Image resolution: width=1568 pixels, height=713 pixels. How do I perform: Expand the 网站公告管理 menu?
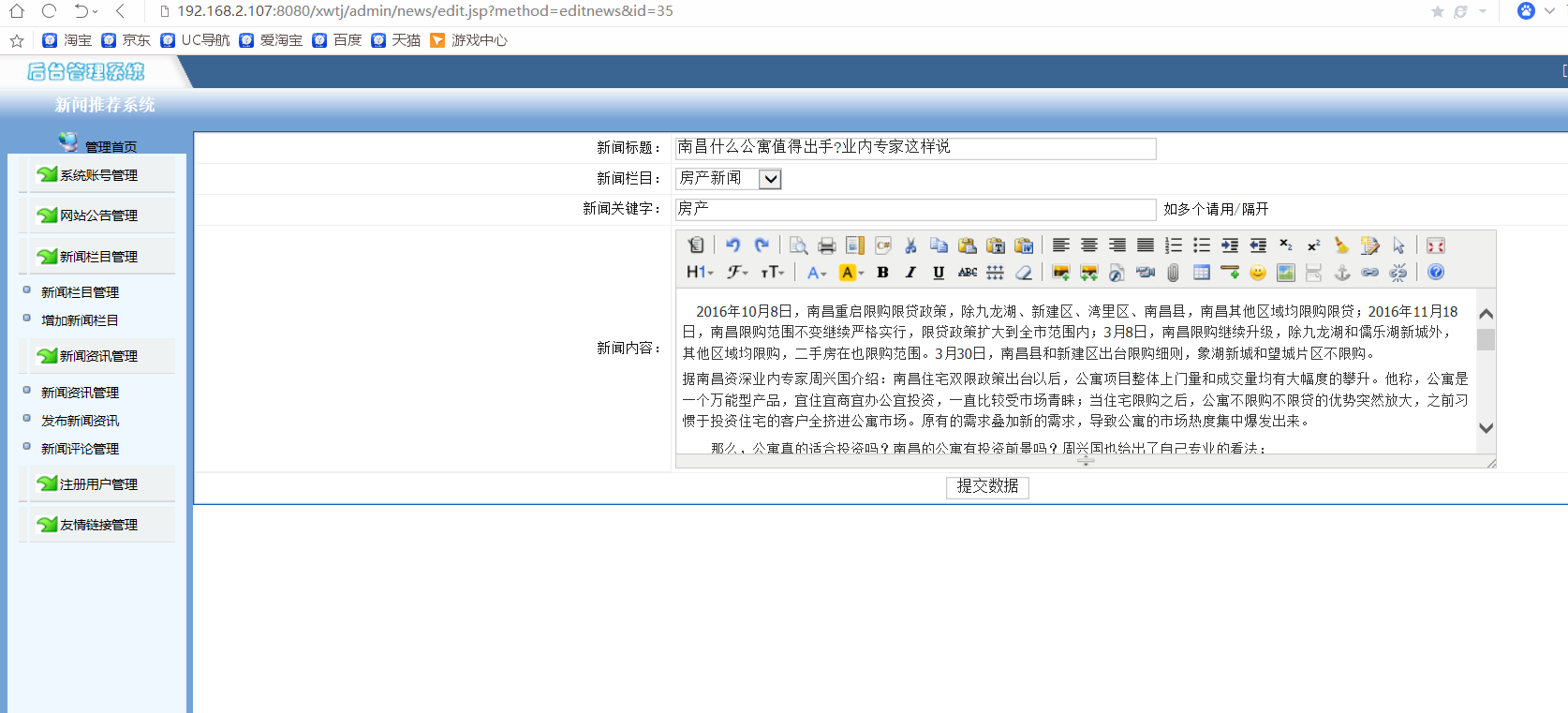pyautogui.click(x=98, y=215)
